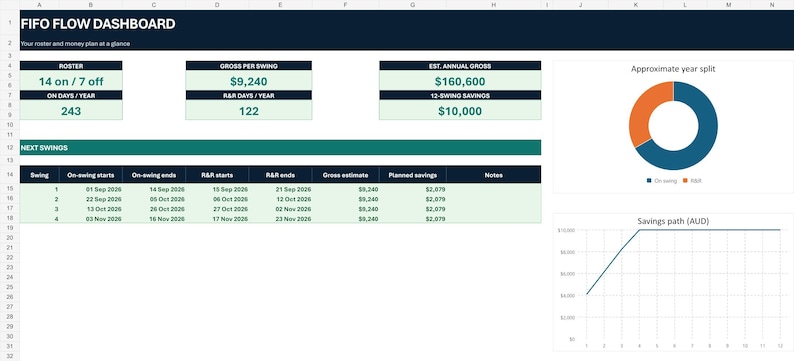Click the $10,000 axis label in savings chart
Image resolution: width=794 pixels, height=361 pixels.
click(566, 230)
